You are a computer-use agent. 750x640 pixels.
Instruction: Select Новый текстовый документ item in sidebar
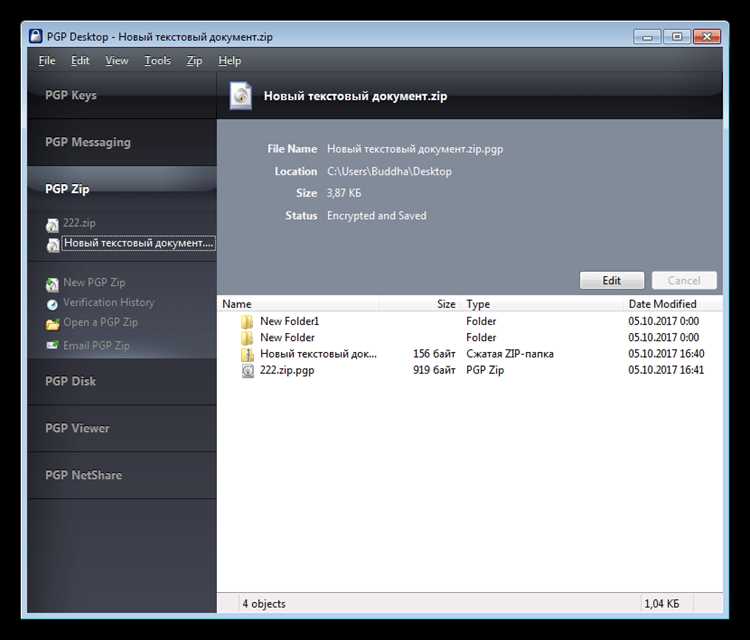(139, 243)
